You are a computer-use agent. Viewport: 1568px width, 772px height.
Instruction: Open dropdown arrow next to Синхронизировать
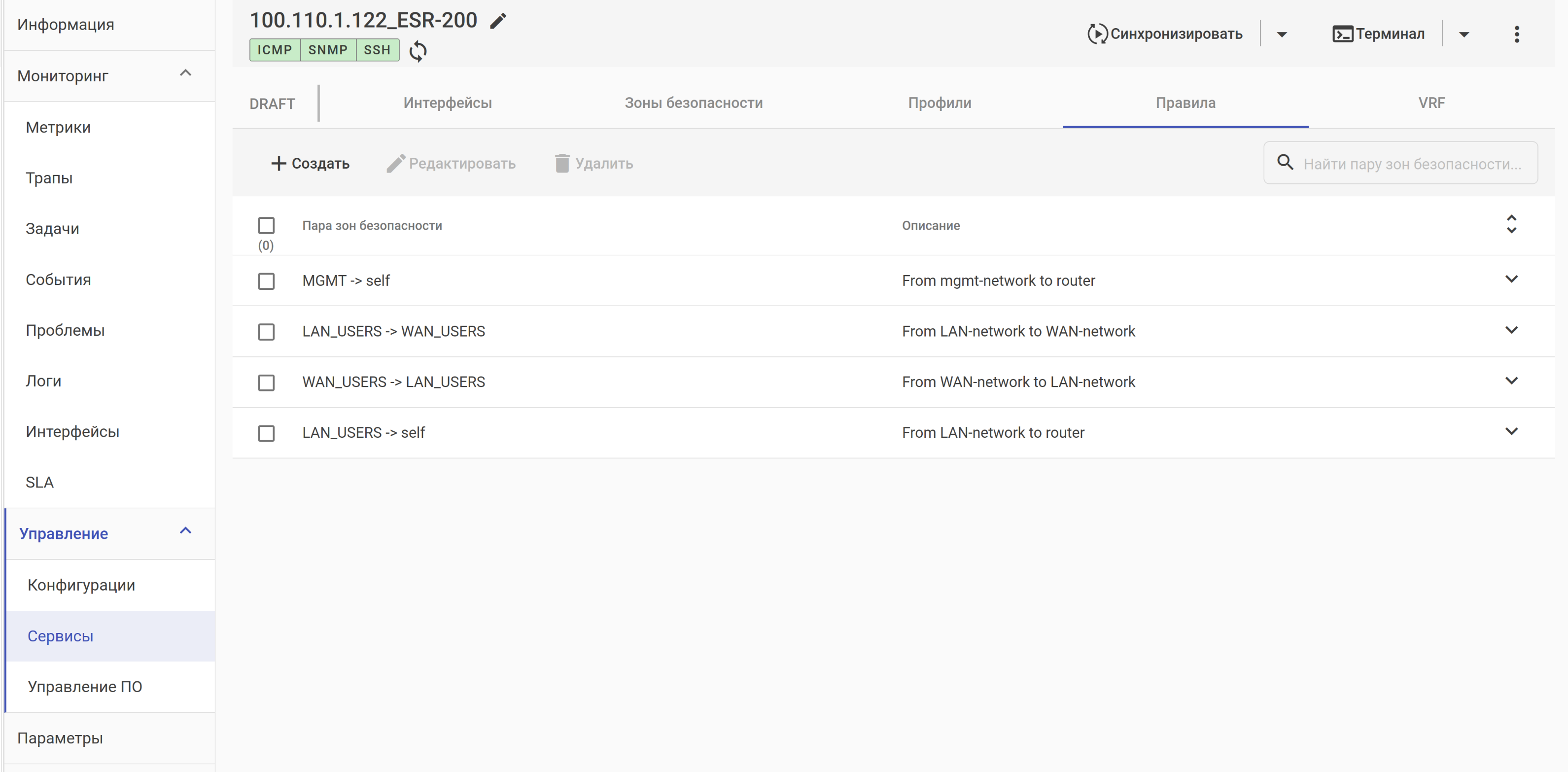pos(1281,34)
